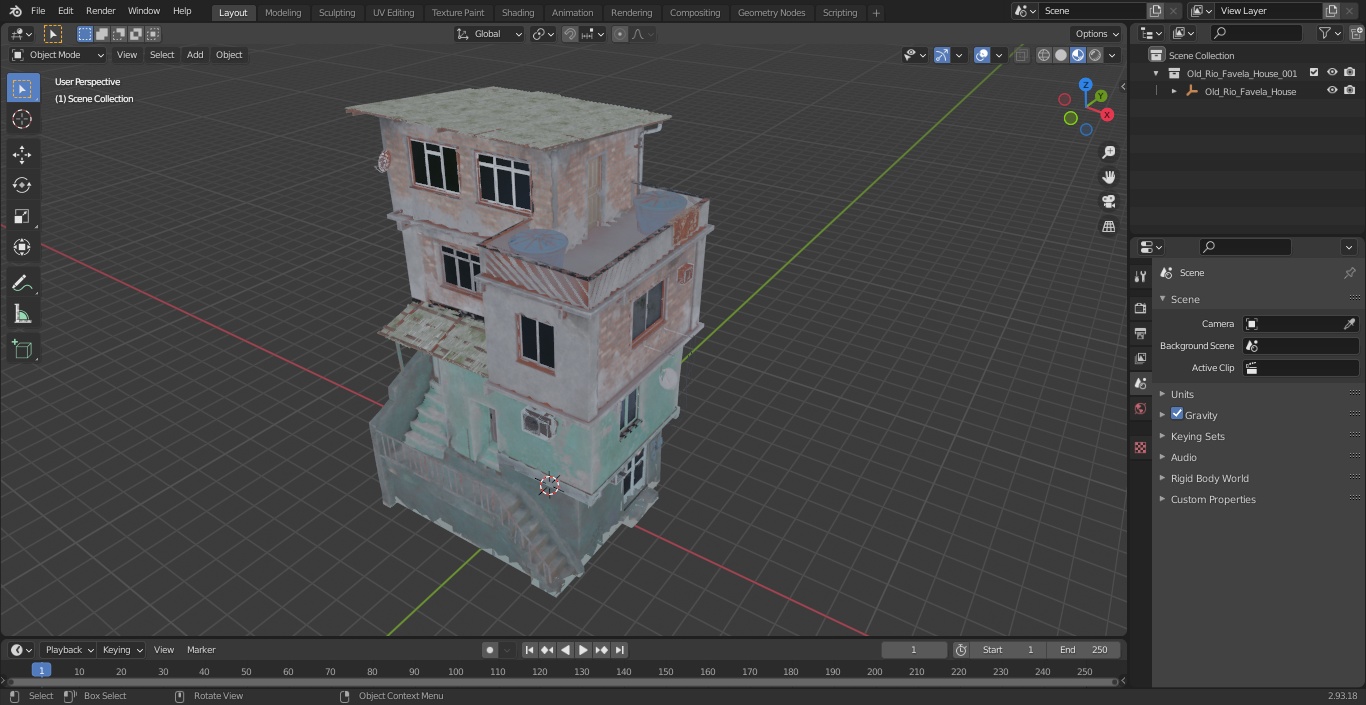The height and width of the screenshot is (705, 1366).
Task: Disable Old_Rio_Favela_House in renders
Action: [x=1350, y=90]
